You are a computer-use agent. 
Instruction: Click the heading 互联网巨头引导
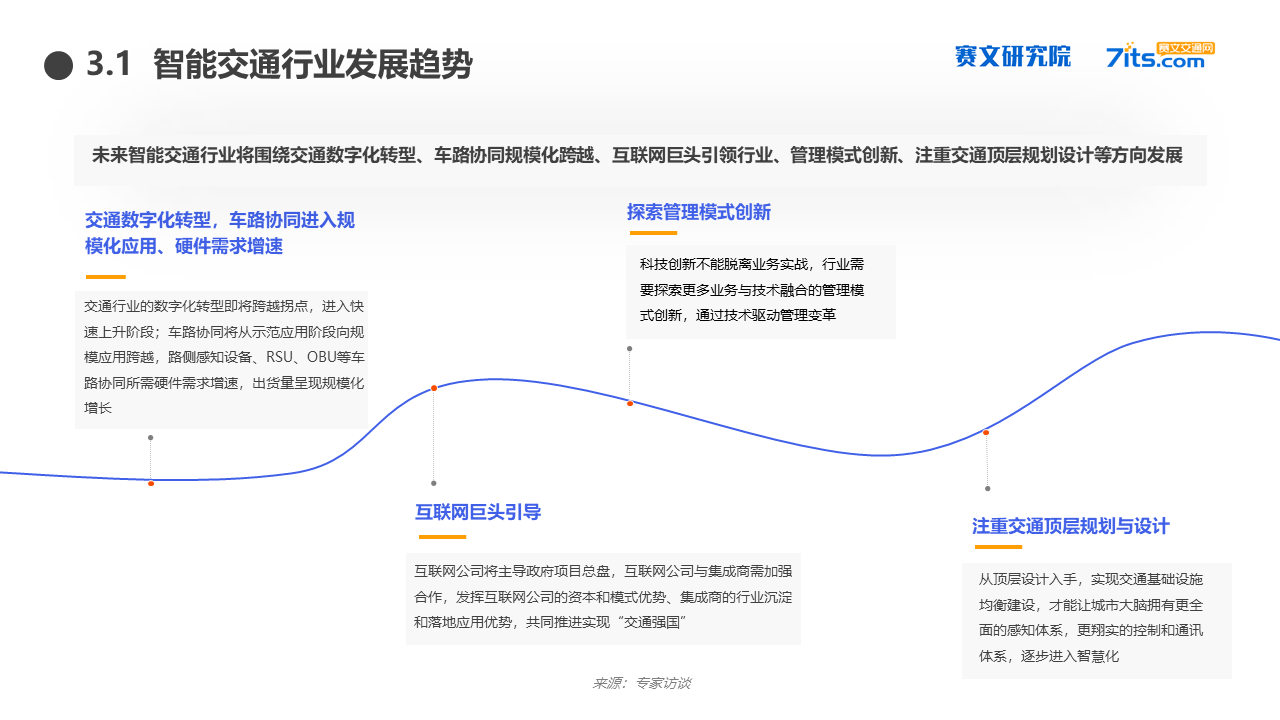click(x=478, y=512)
